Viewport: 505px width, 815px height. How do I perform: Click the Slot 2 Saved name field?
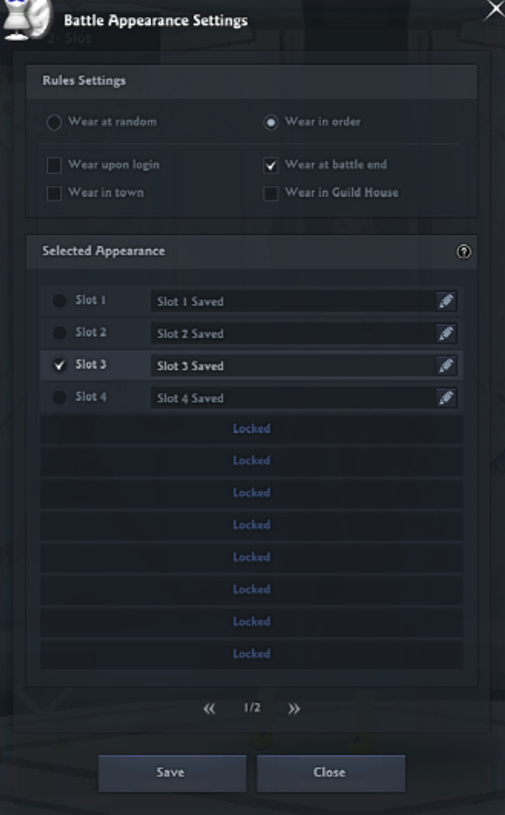click(x=293, y=333)
